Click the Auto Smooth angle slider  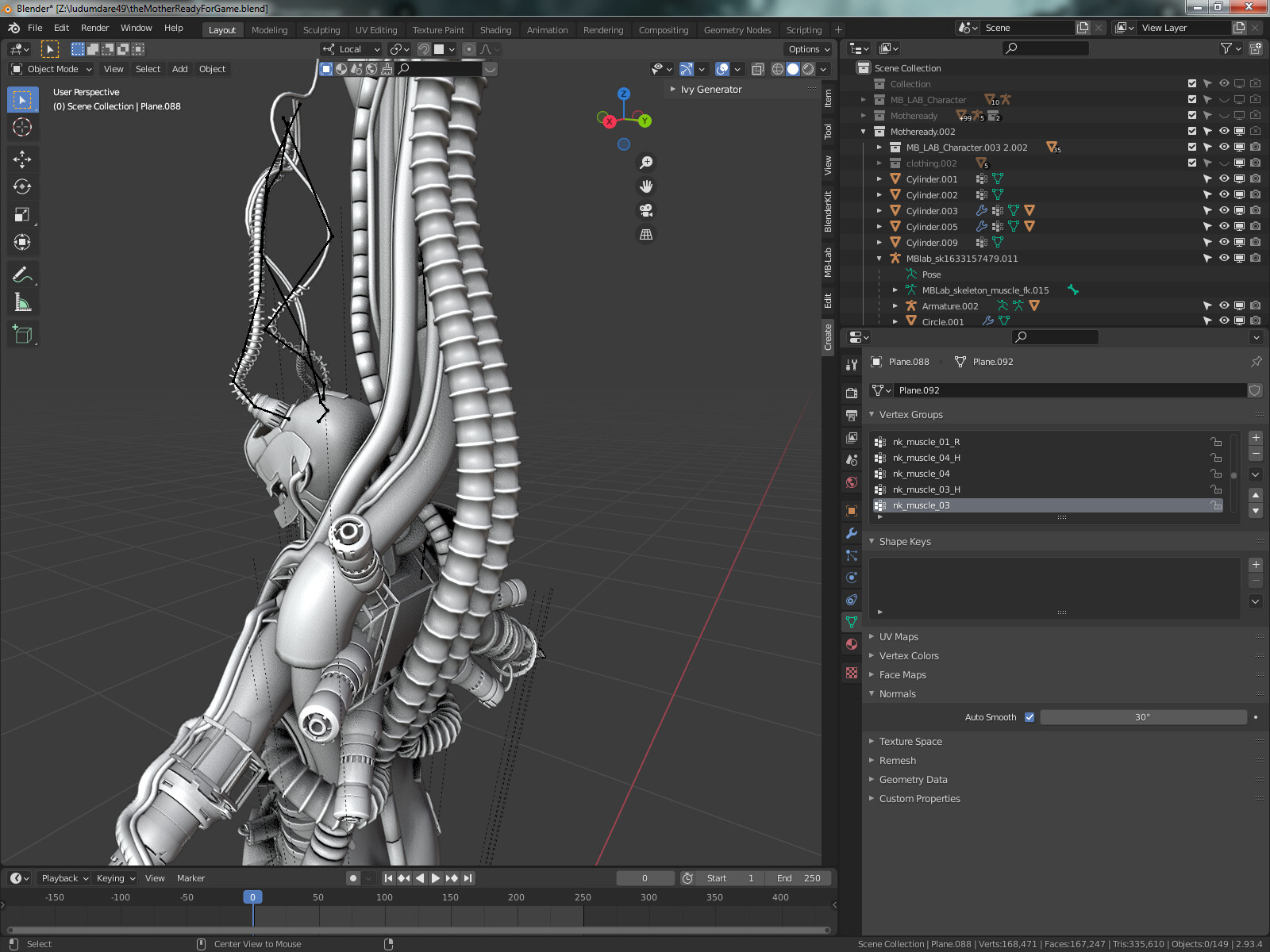click(x=1142, y=717)
